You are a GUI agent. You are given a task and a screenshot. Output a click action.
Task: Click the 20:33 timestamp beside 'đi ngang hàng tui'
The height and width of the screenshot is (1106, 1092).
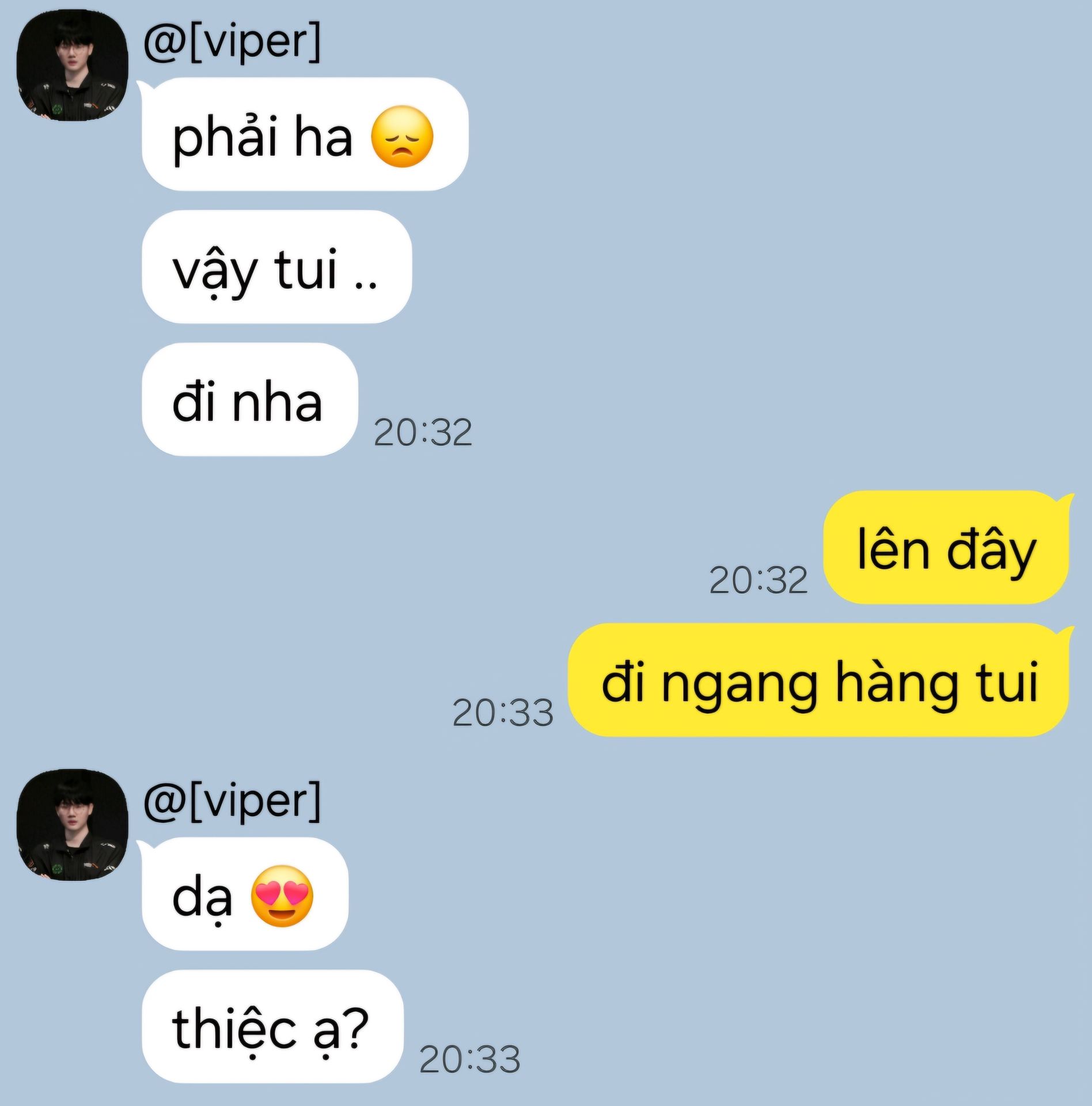point(502,713)
